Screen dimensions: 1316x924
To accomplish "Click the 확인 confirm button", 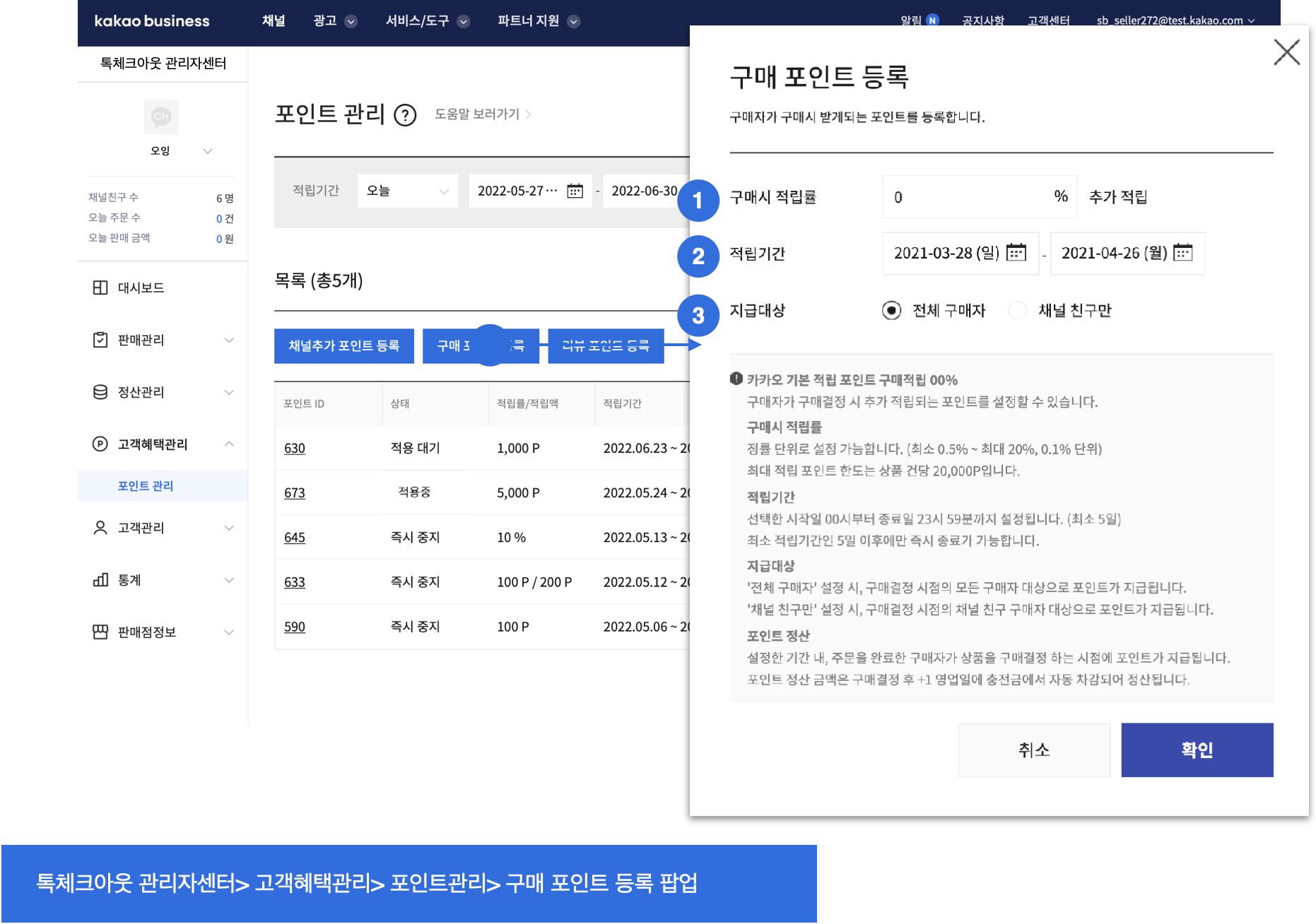I will point(1197,750).
